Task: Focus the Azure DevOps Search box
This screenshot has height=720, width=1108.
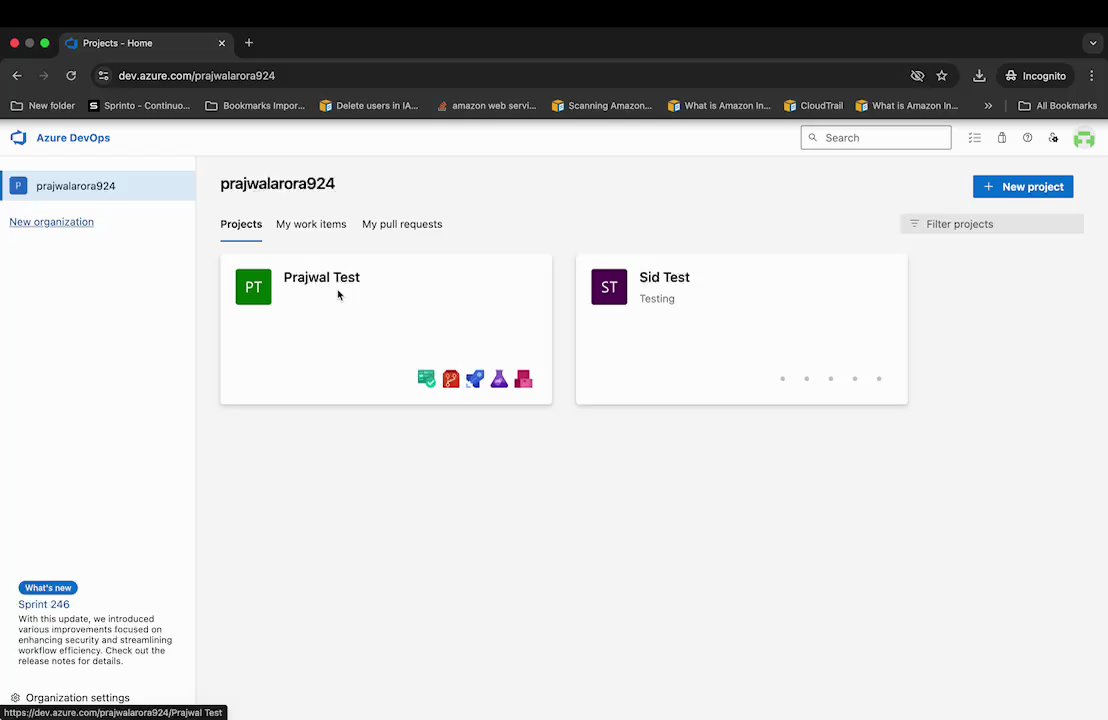Action: [x=876, y=138]
